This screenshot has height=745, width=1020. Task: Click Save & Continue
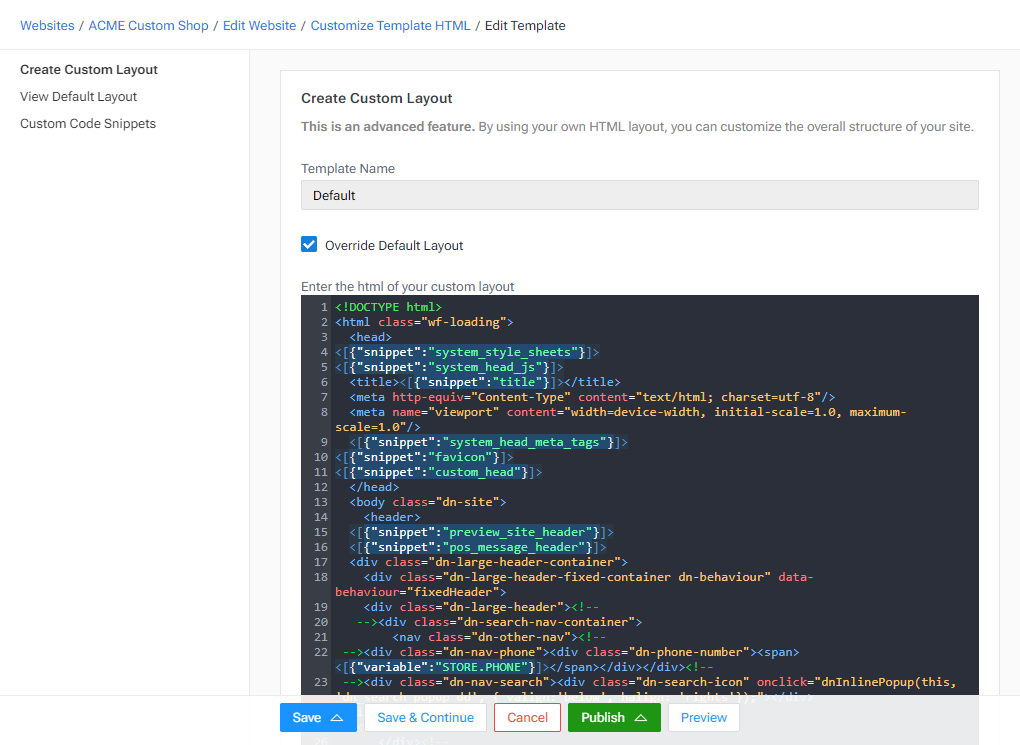[x=424, y=717]
